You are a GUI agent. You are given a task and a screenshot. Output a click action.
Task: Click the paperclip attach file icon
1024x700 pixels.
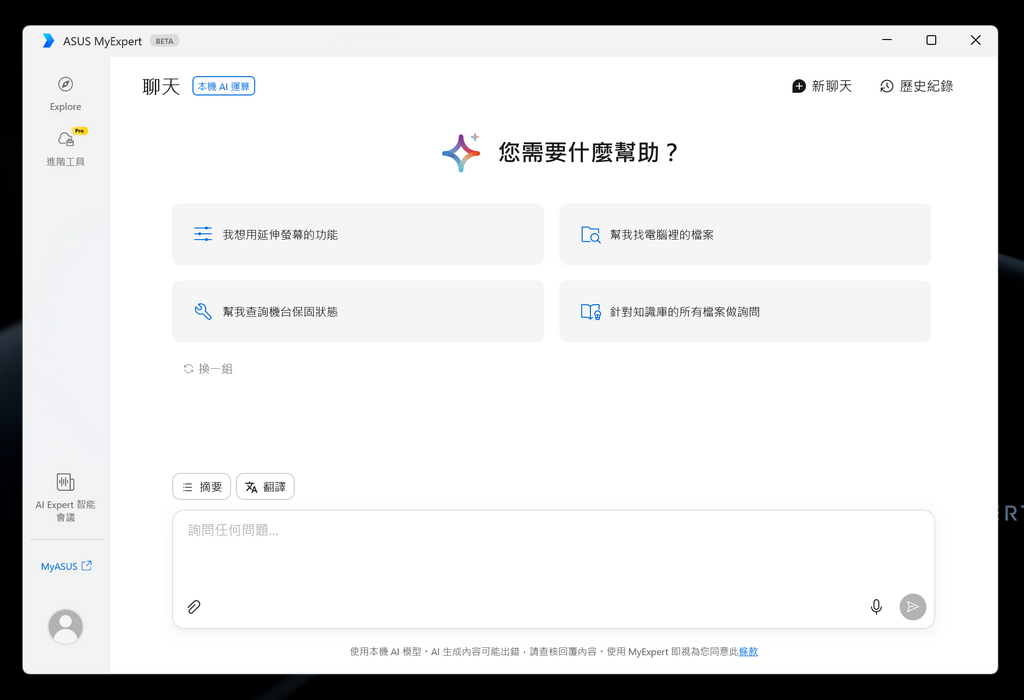(x=194, y=607)
